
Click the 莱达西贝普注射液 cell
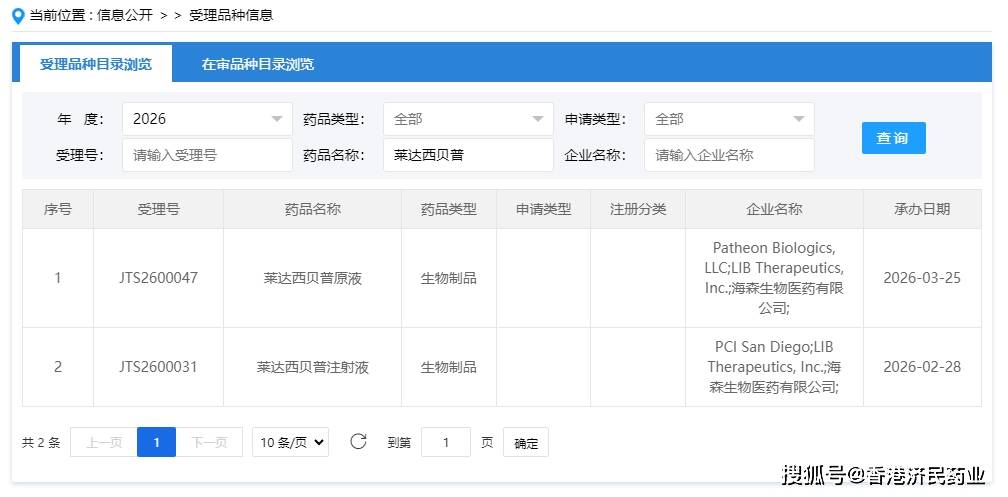pos(312,367)
